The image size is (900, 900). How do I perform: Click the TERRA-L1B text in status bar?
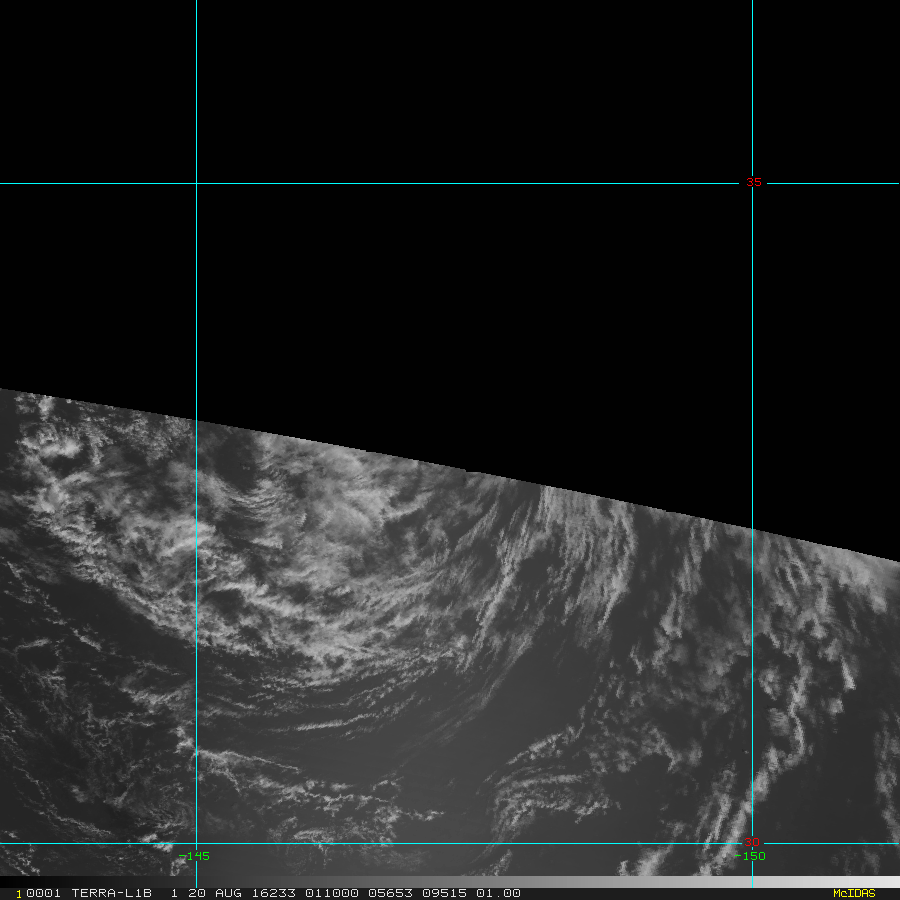point(109,893)
